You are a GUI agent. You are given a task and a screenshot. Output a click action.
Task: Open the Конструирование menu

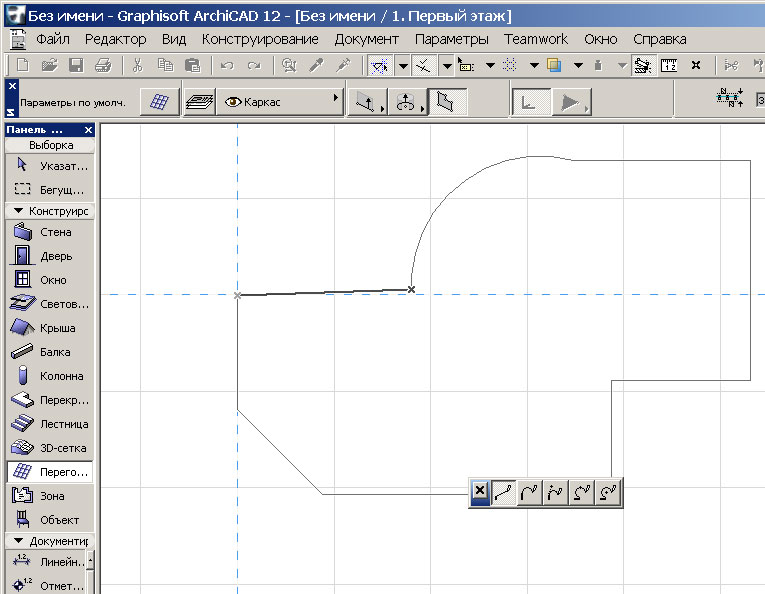(x=260, y=39)
